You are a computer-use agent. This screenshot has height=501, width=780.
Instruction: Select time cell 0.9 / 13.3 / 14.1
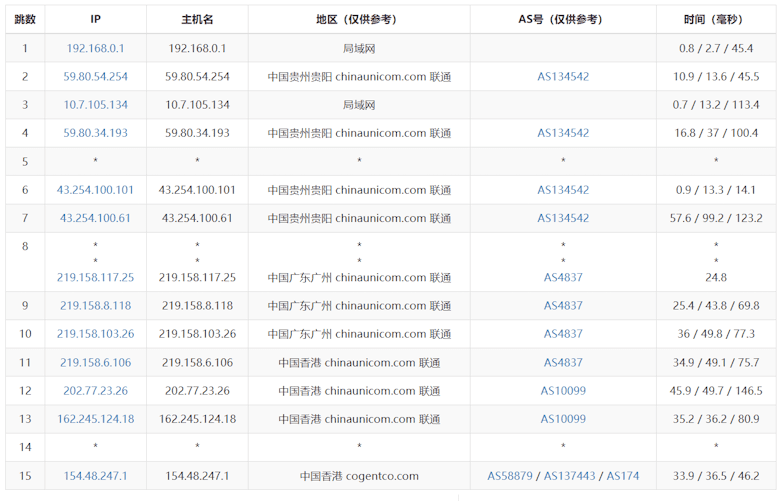(x=716, y=190)
